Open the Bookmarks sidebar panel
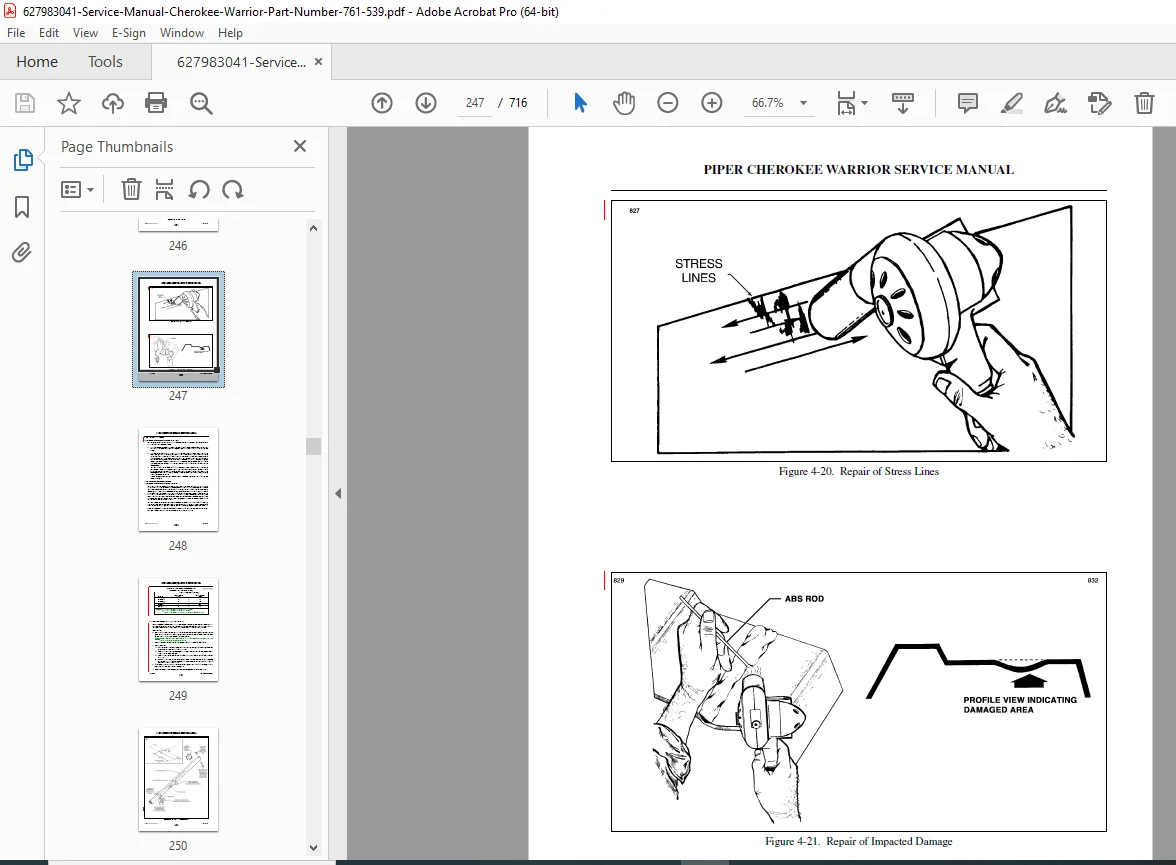The height and width of the screenshot is (865, 1176). (22, 207)
